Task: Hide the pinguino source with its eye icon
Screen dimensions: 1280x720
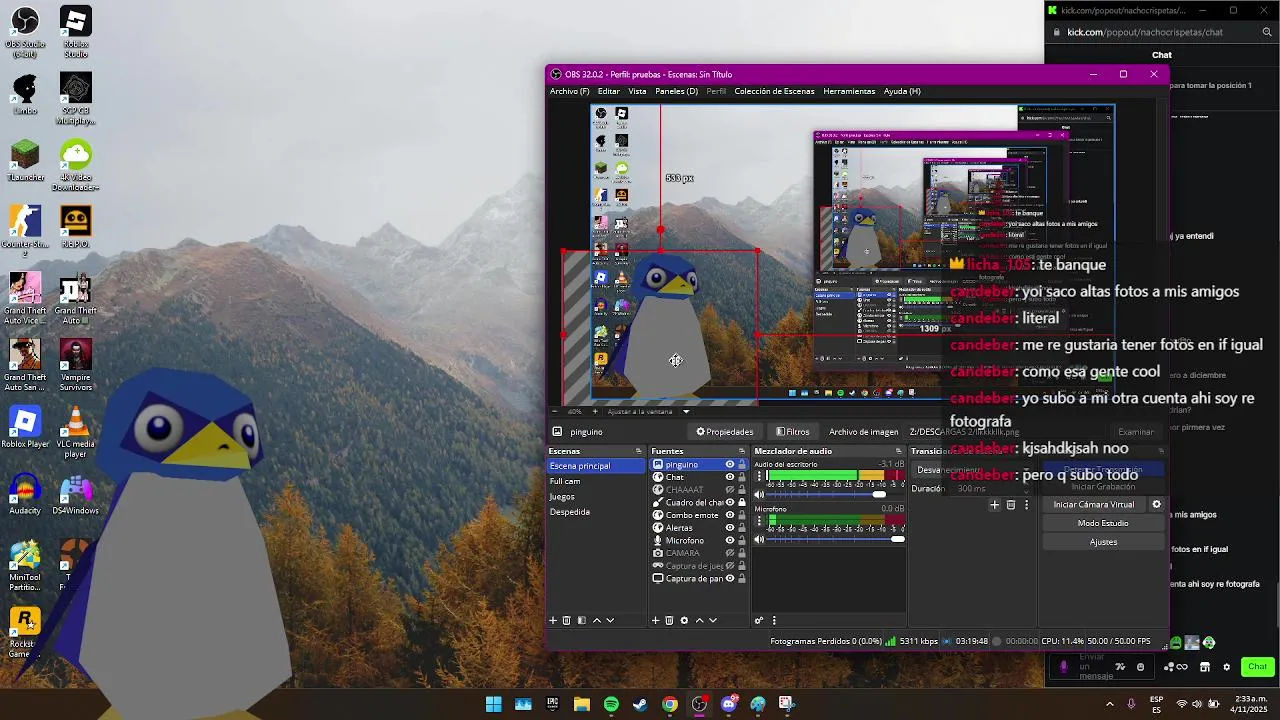Action: point(730,465)
